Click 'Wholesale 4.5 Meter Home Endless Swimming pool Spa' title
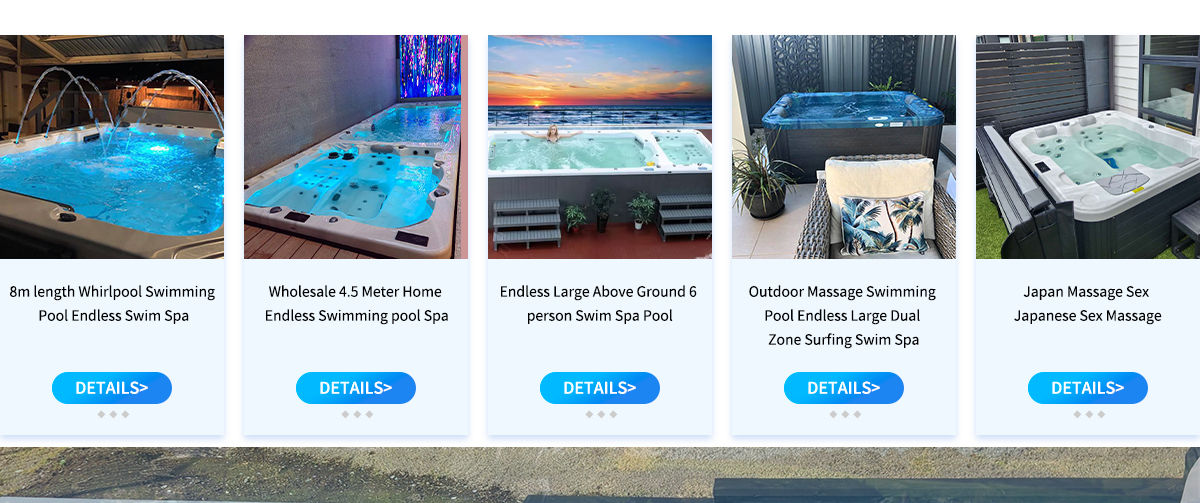Viewport: 1200px width, 503px height. (x=356, y=304)
